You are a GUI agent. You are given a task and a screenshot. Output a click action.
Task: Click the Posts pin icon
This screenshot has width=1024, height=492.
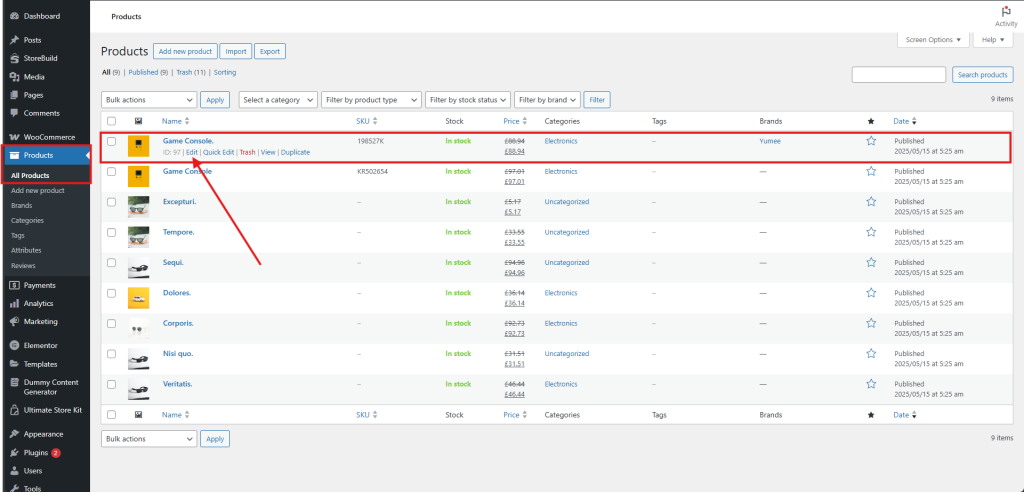14,40
